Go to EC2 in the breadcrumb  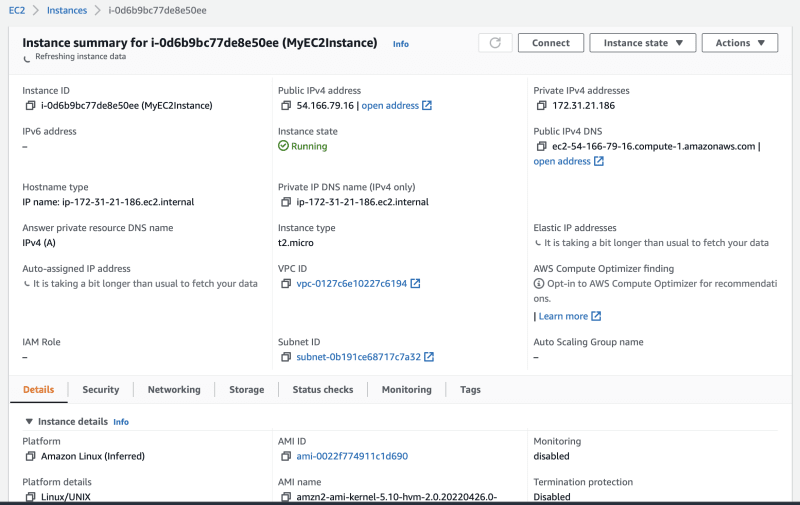click(x=17, y=10)
